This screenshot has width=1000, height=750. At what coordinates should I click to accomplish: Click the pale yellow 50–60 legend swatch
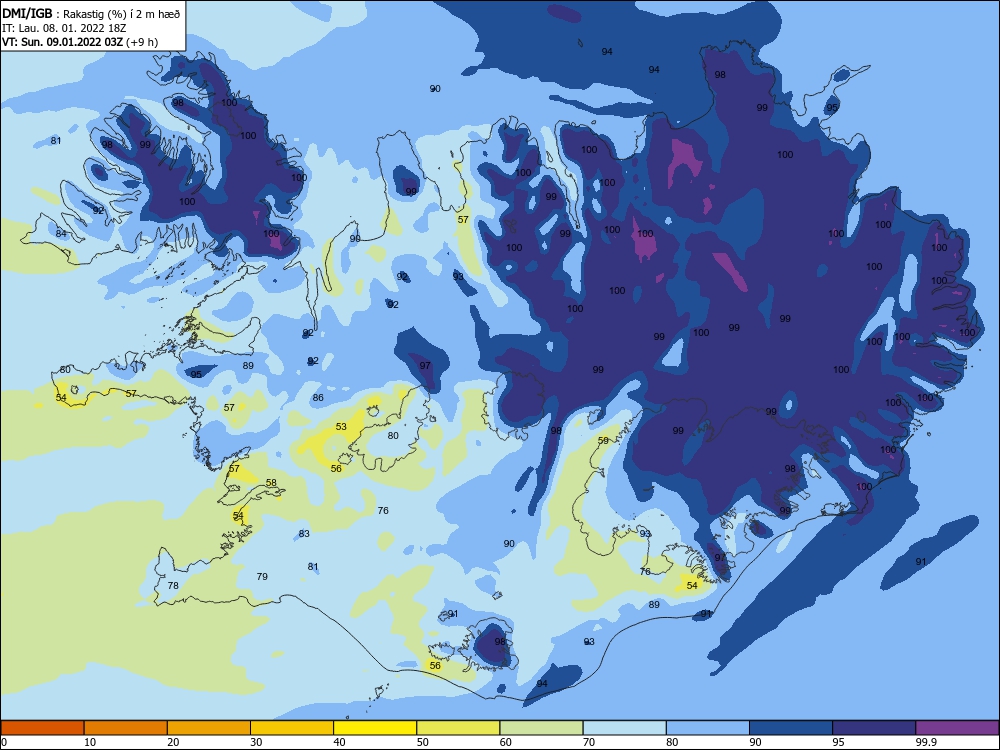459,728
